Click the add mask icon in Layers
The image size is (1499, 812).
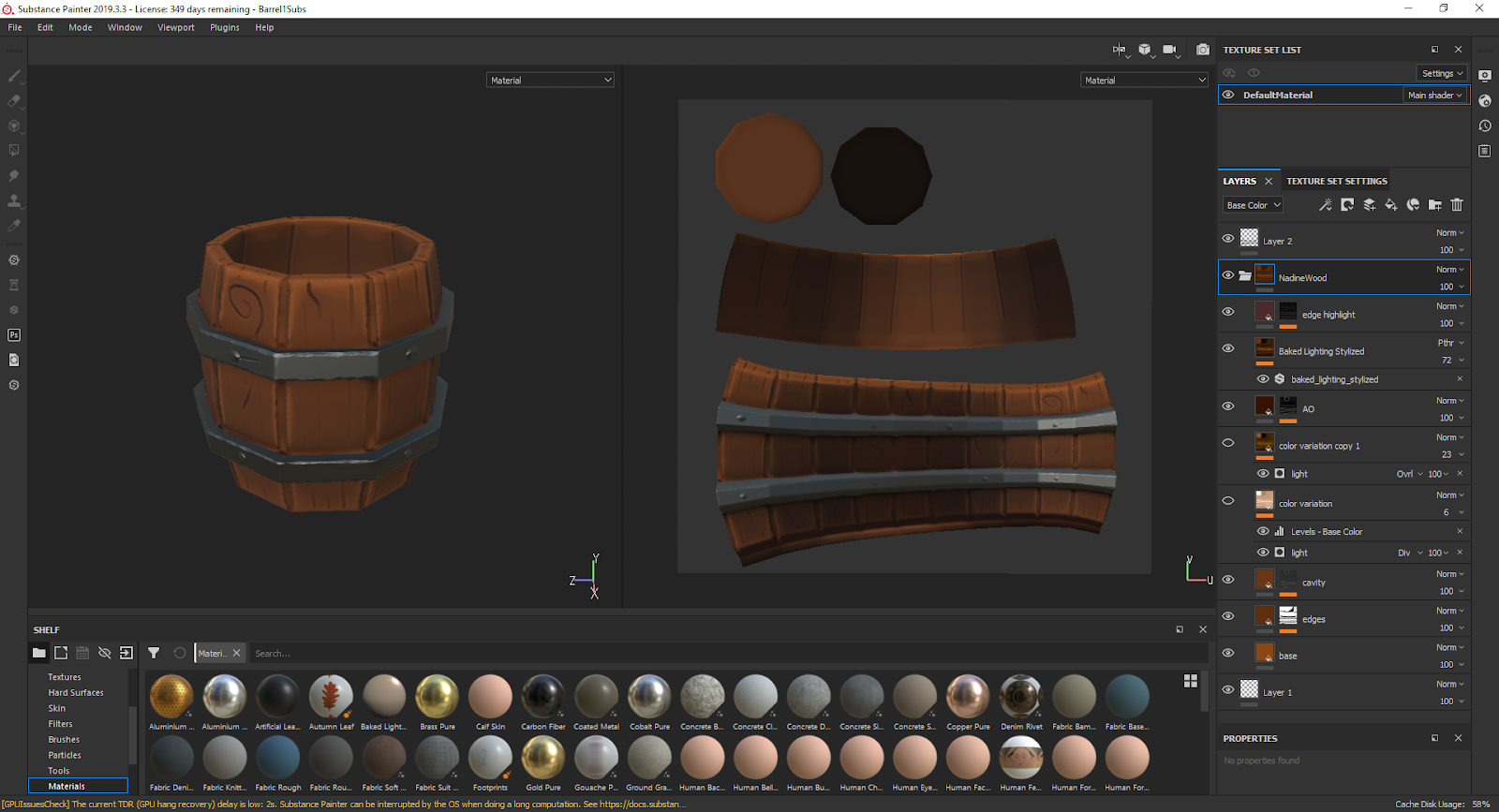coord(1347,205)
